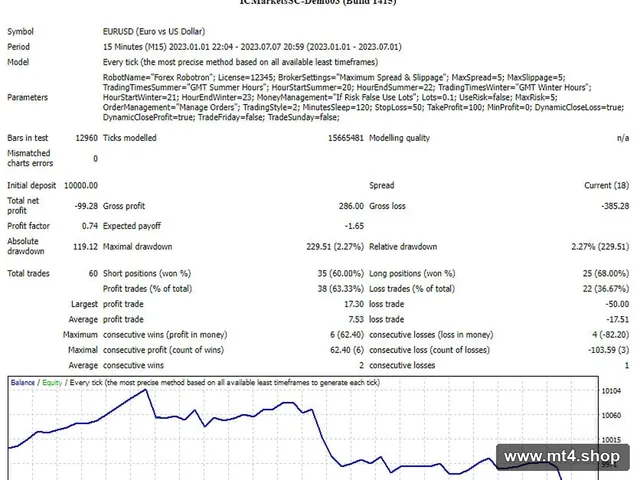Click the Ticks modelled value 15665481
This screenshot has width=640, height=480.
click(x=346, y=138)
